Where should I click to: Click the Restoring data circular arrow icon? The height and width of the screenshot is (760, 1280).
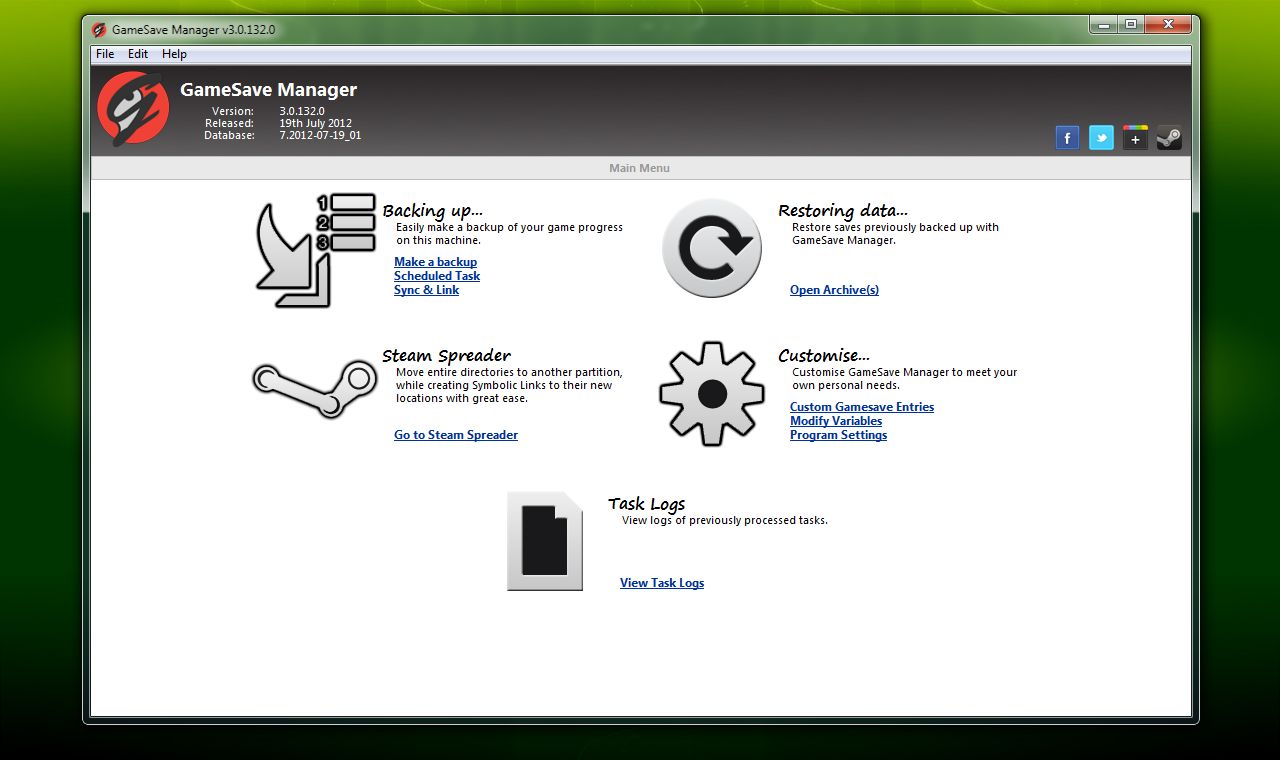[712, 248]
